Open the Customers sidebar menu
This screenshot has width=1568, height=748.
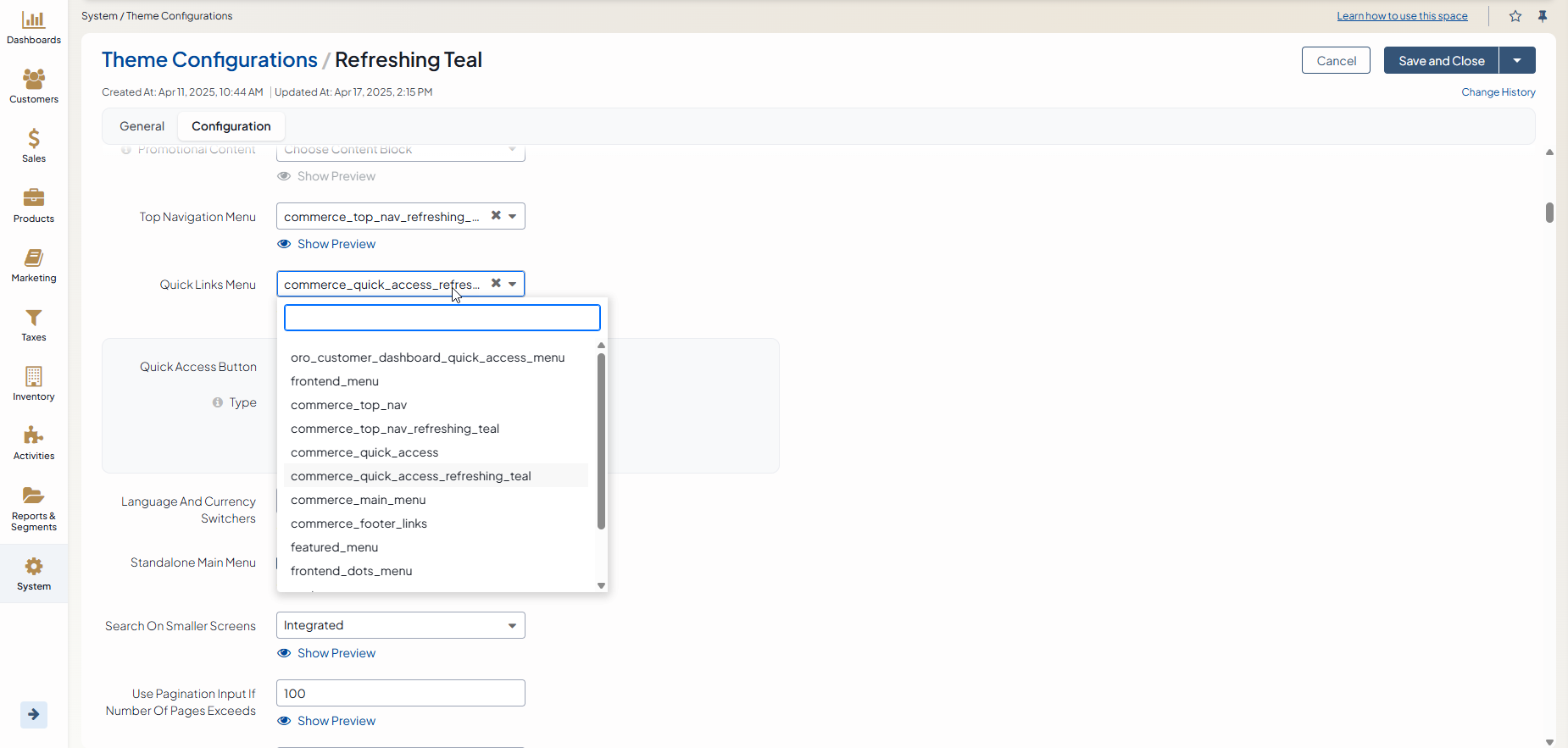(x=34, y=87)
